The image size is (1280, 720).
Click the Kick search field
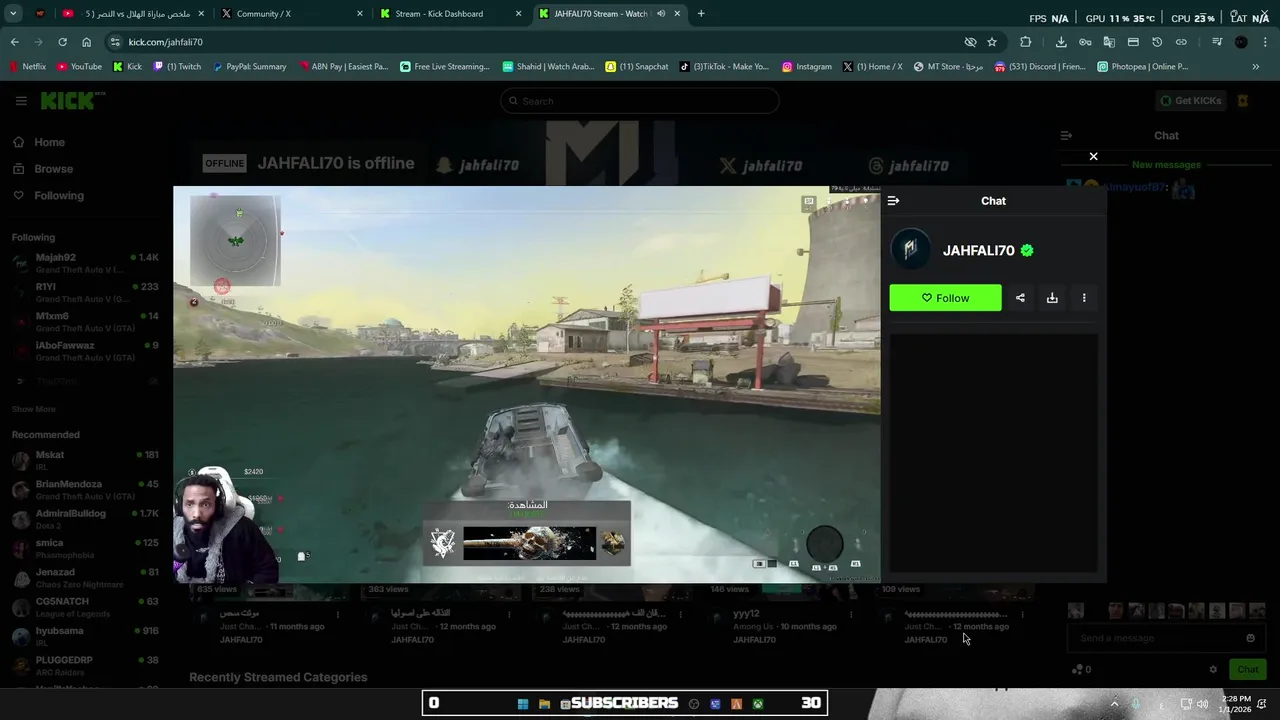640,101
